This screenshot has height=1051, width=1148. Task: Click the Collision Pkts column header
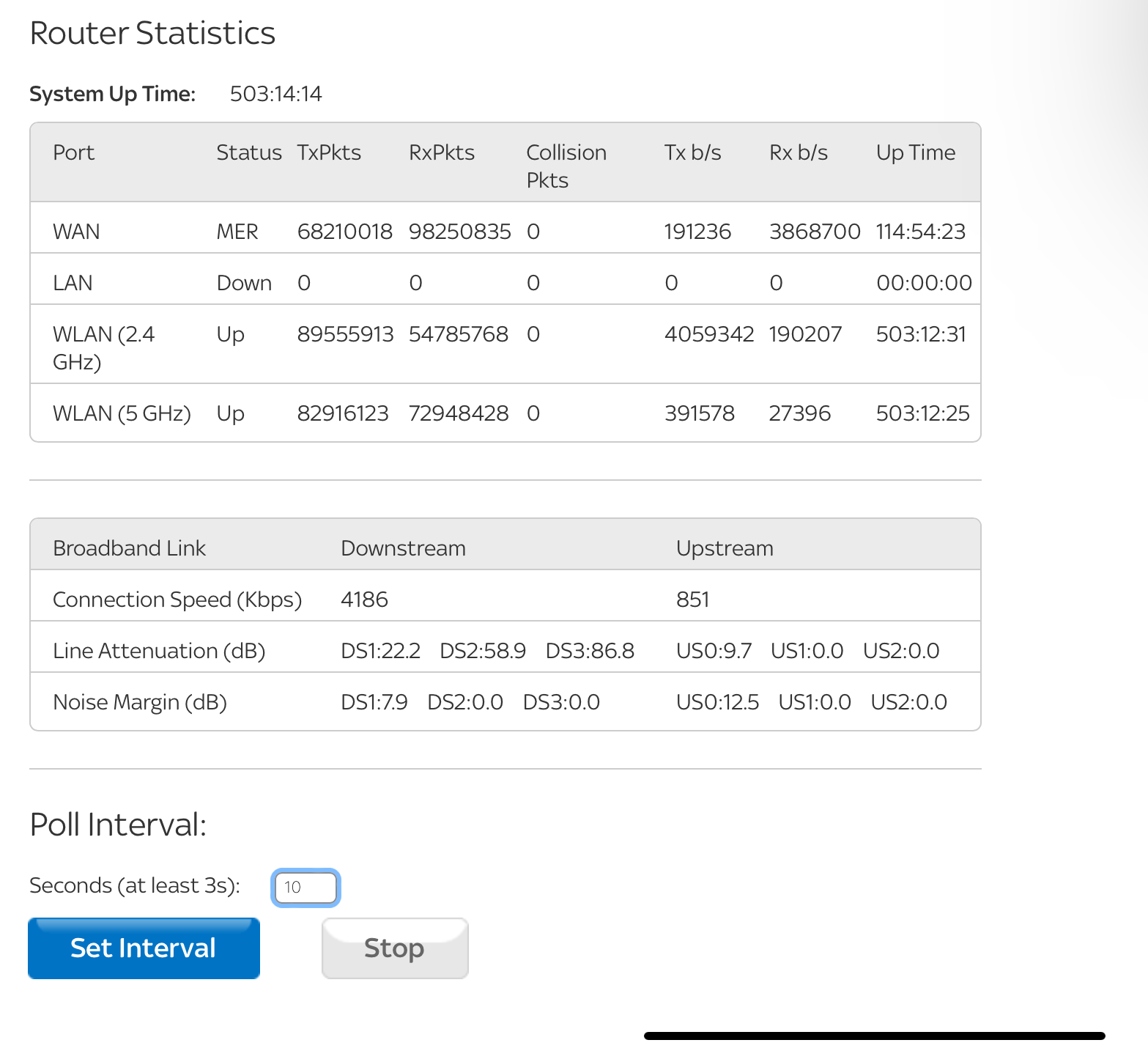tap(566, 166)
